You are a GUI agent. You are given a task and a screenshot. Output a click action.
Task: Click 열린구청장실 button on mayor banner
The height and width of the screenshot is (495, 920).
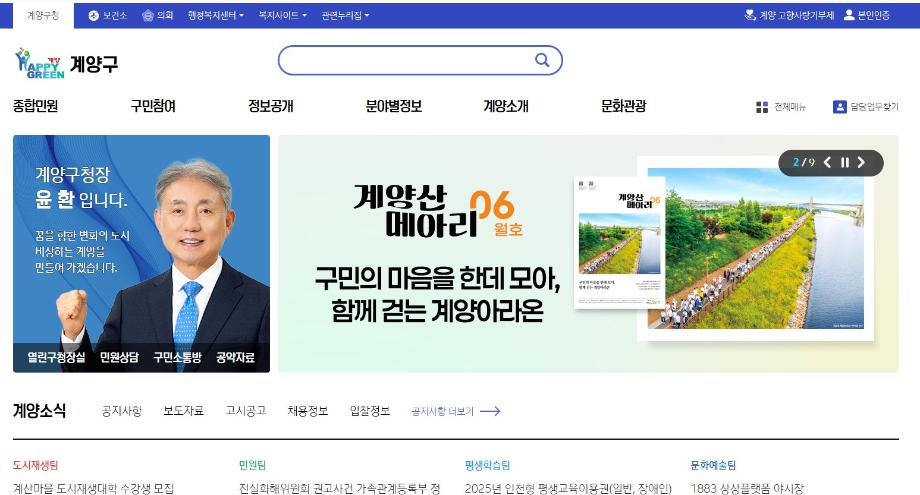[x=56, y=357]
